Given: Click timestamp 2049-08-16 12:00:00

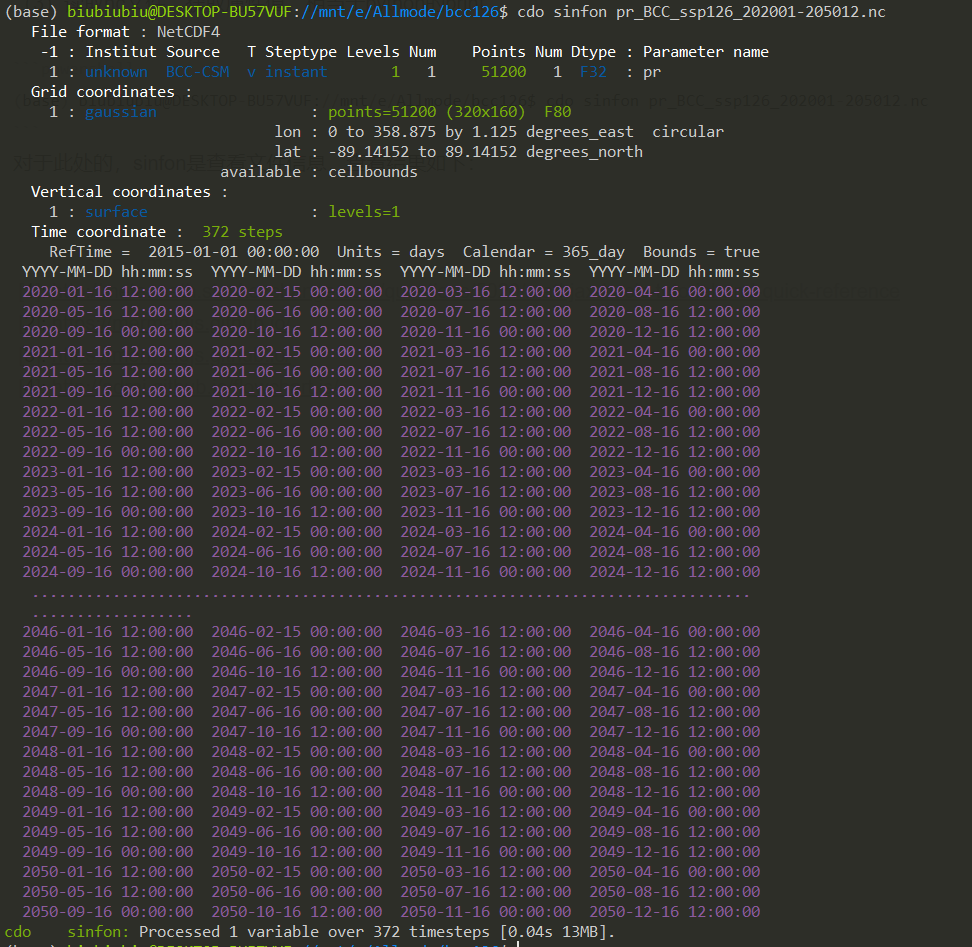Looking at the screenshot, I should click(674, 832).
